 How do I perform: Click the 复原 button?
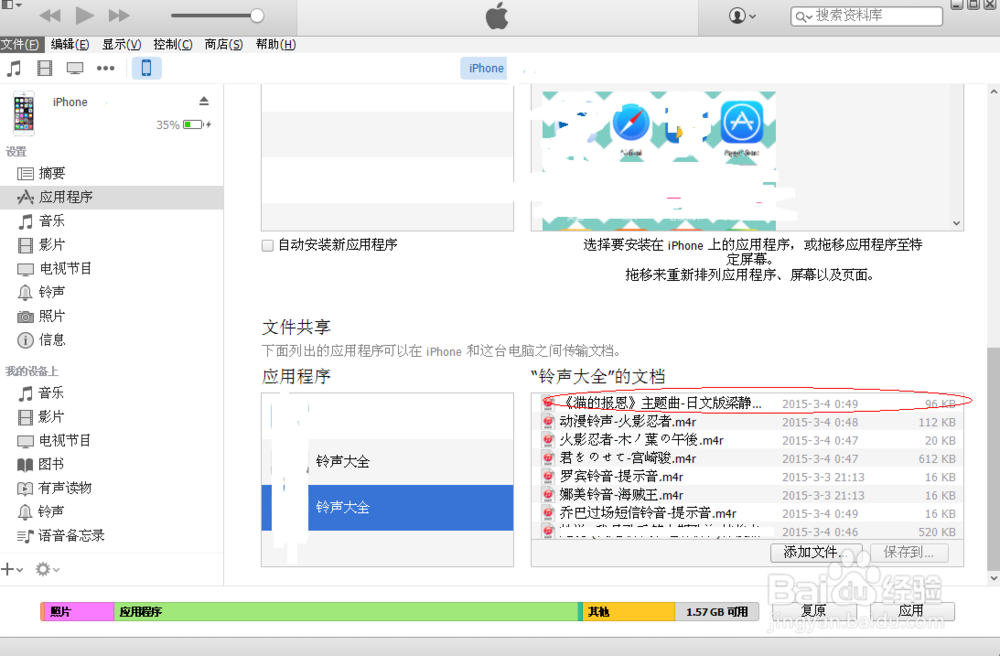point(814,611)
